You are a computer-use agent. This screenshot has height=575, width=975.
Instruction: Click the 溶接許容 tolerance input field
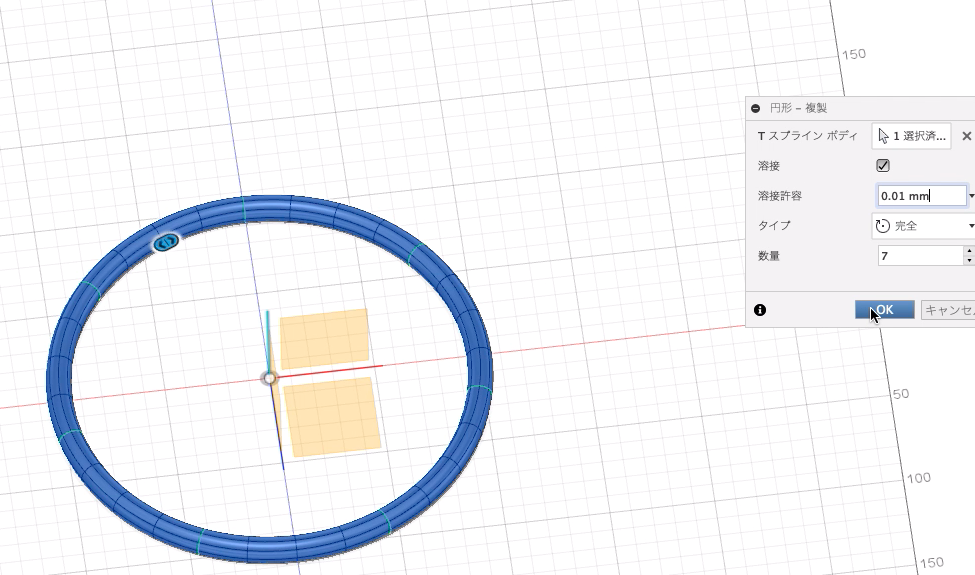pos(922,196)
